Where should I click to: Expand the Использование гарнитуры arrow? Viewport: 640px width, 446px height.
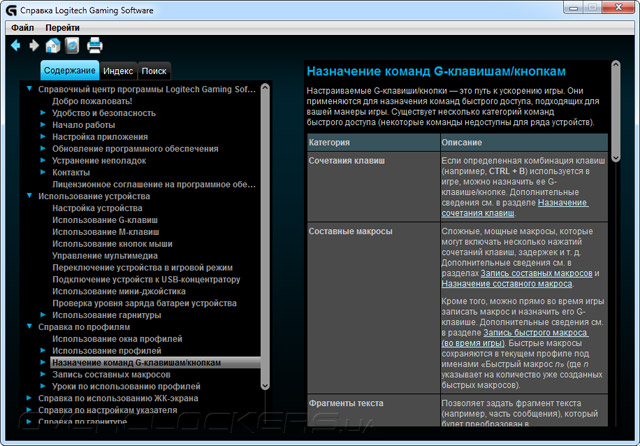tap(43, 315)
